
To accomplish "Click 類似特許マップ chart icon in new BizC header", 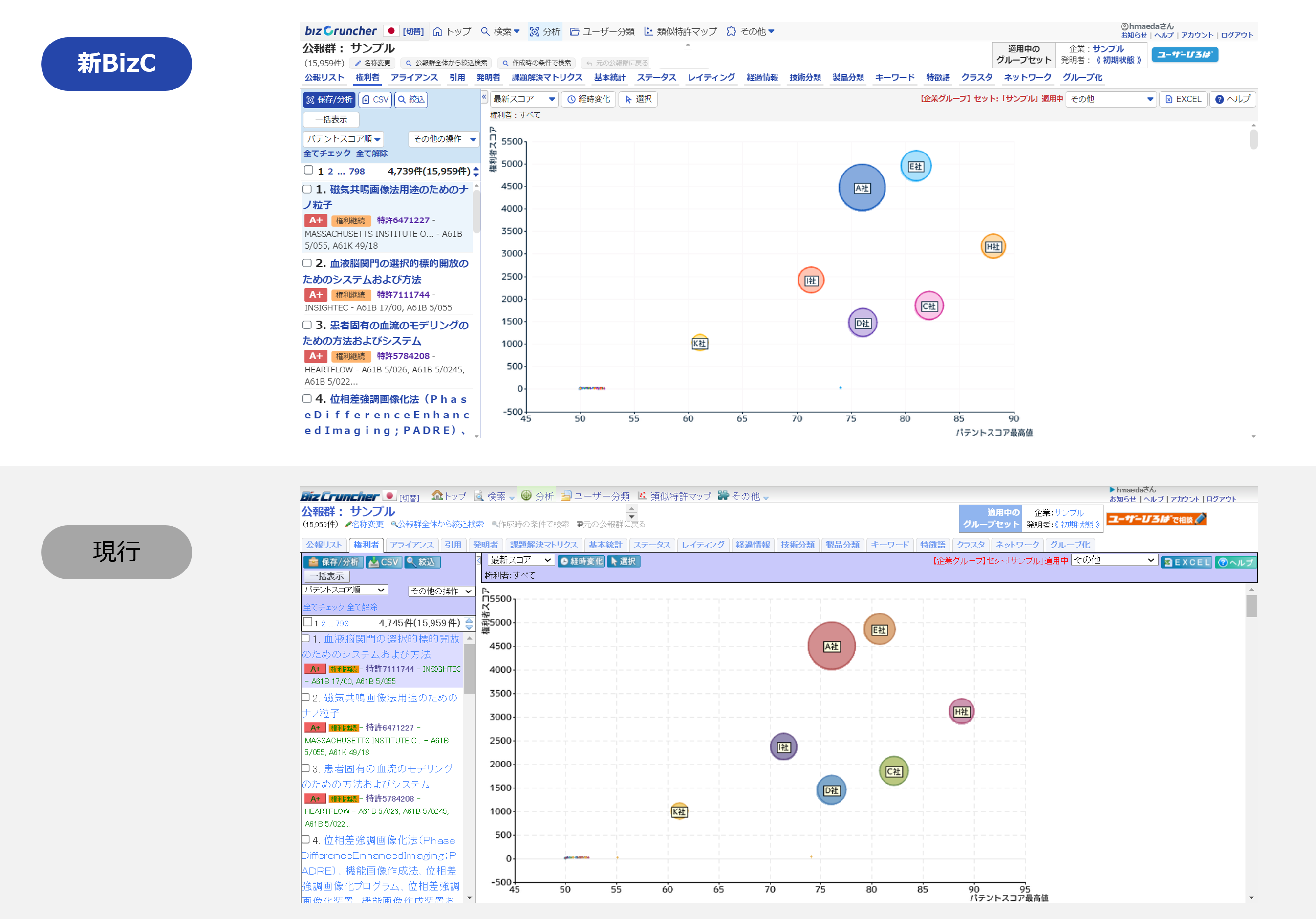I will pyautogui.click(x=648, y=32).
